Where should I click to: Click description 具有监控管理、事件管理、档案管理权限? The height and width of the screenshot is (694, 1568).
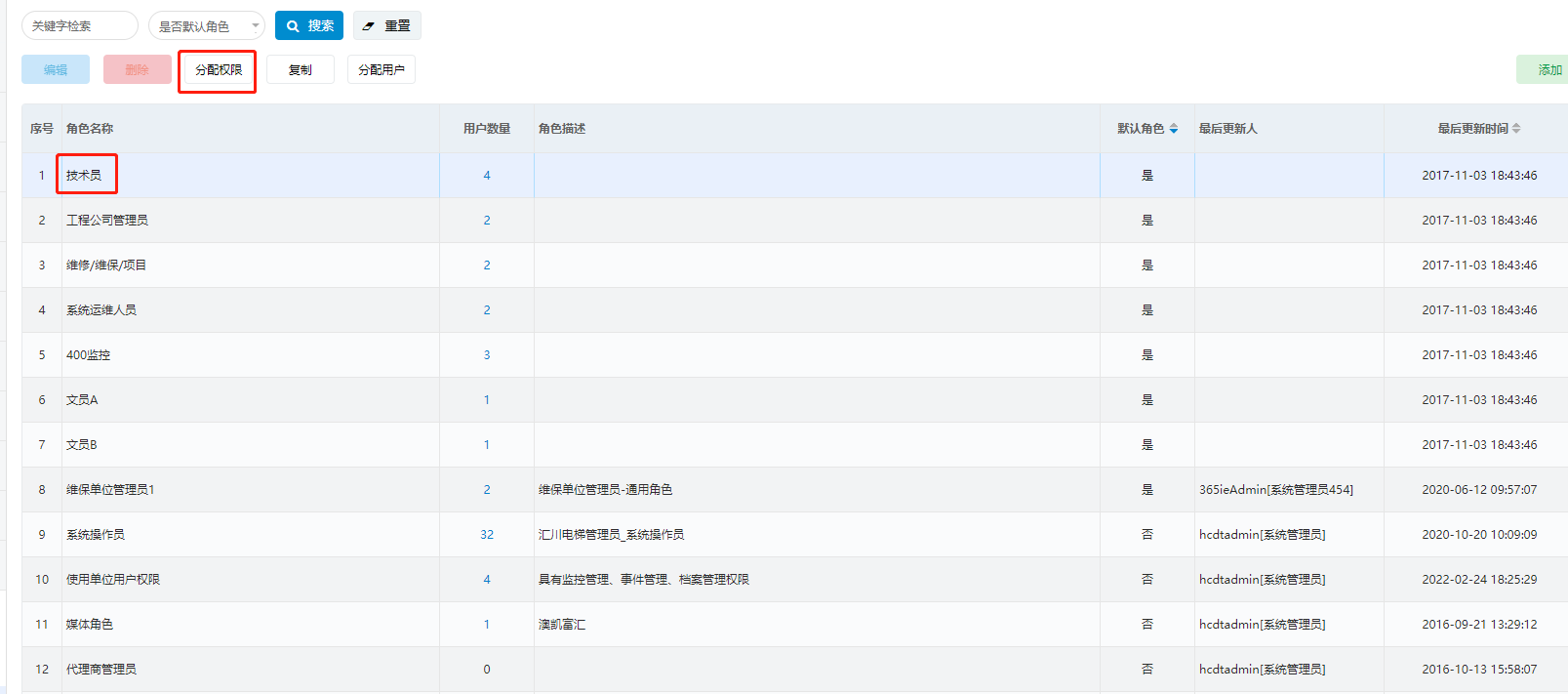pos(644,580)
